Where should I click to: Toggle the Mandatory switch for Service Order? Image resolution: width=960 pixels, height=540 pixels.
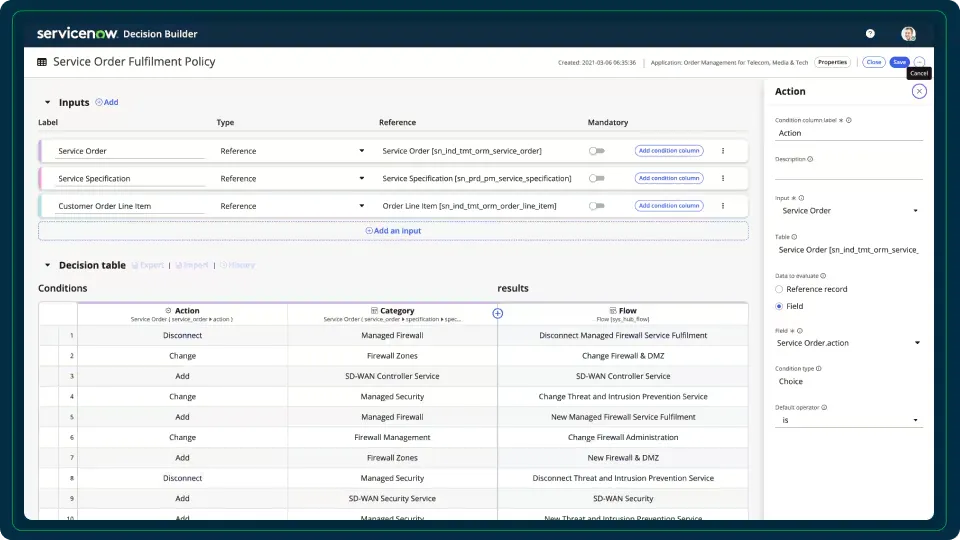596,151
